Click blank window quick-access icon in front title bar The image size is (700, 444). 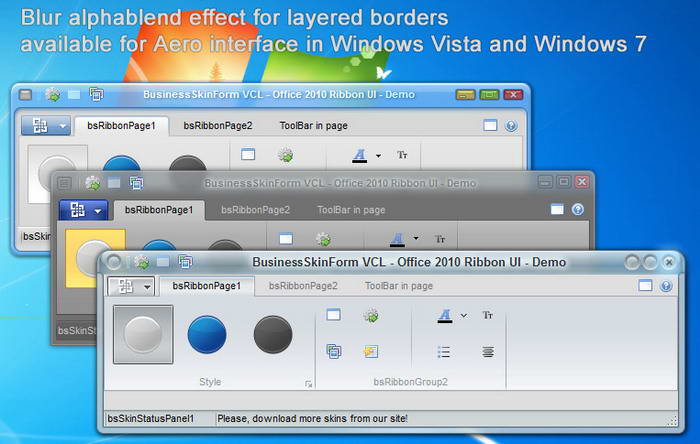[x=163, y=262]
